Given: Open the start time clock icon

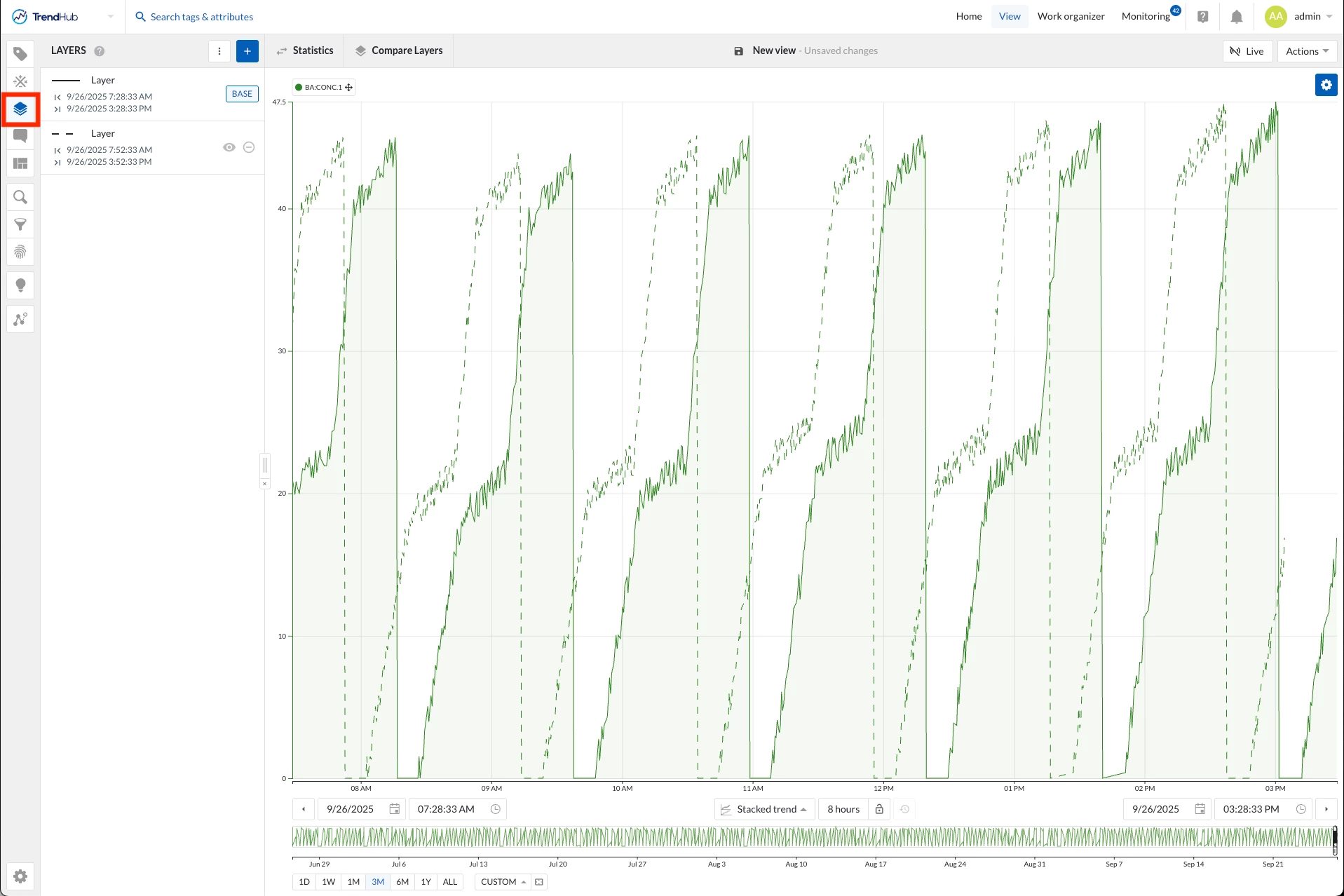Looking at the screenshot, I should [496, 809].
